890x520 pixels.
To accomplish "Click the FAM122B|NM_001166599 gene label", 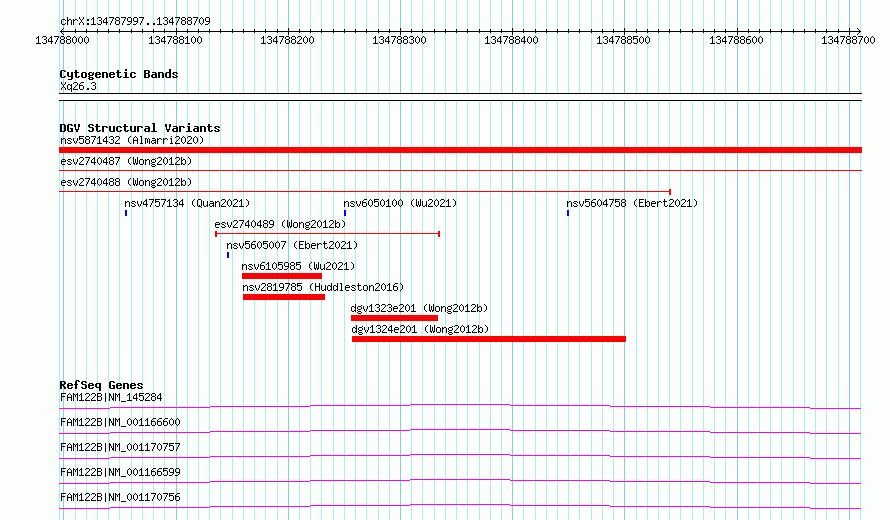I will point(120,472).
